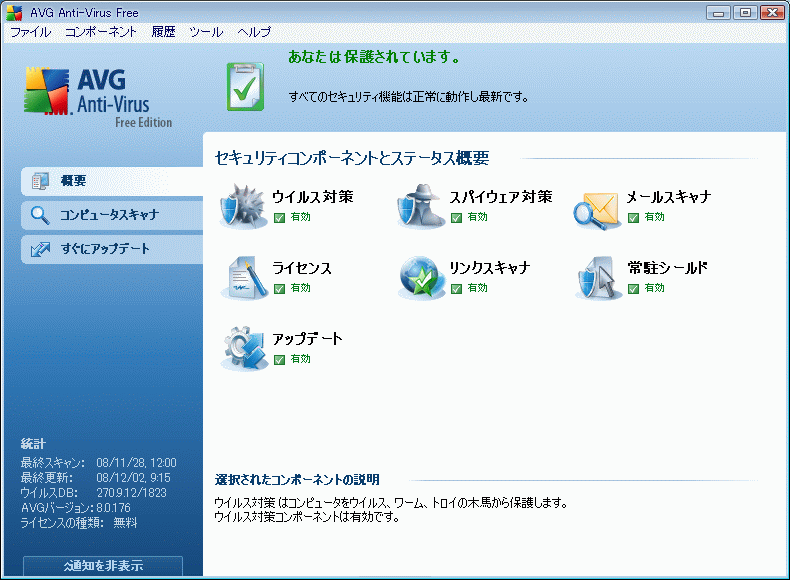Select the ウイルス対策 component label
Image resolution: width=790 pixels, height=580 pixels.
tap(313, 197)
